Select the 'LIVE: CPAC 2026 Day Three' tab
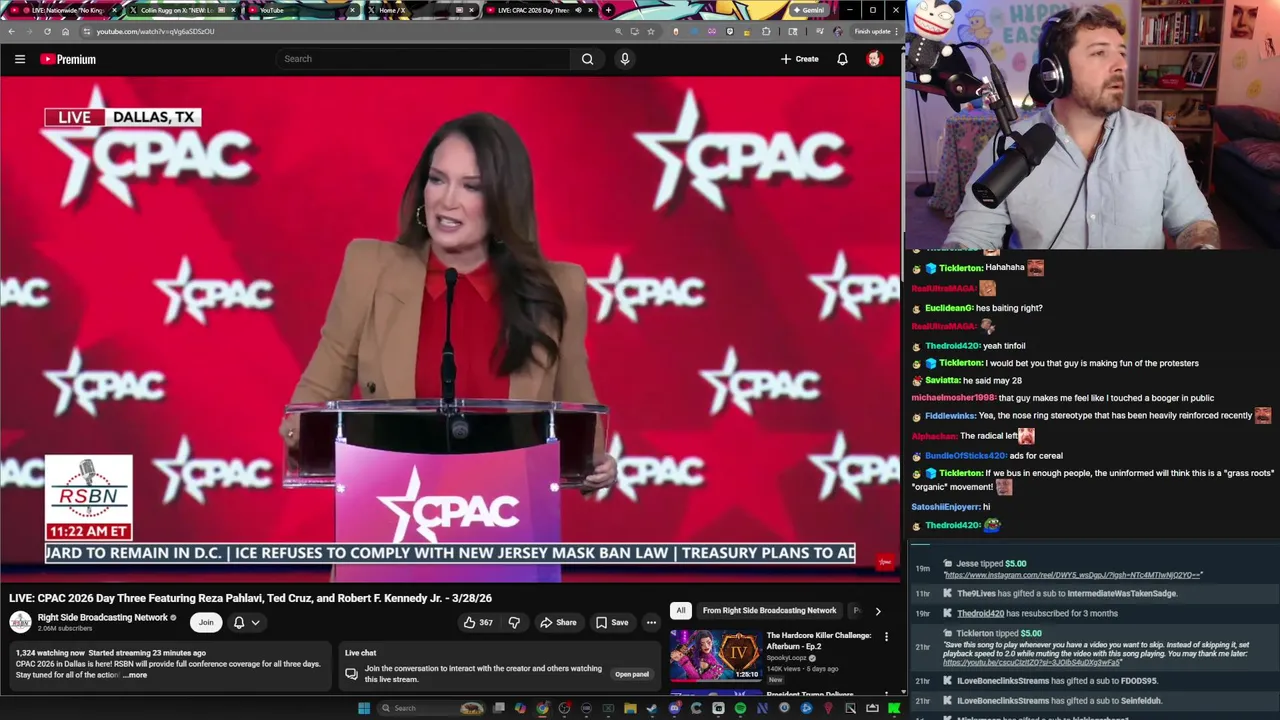Image resolution: width=1280 pixels, height=720 pixels. [x=540, y=10]
